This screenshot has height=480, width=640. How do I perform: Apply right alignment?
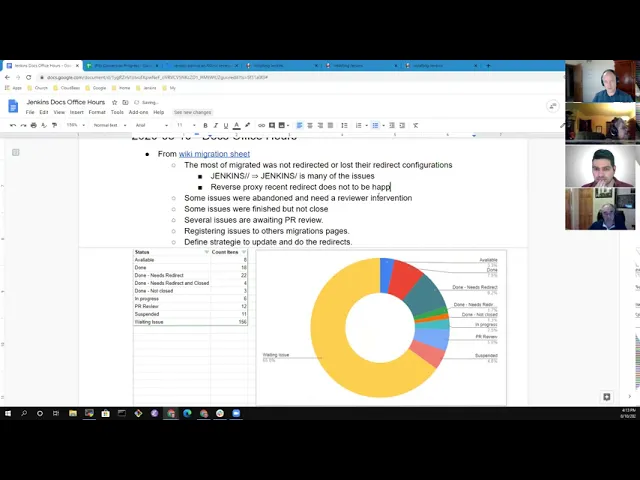320,125
